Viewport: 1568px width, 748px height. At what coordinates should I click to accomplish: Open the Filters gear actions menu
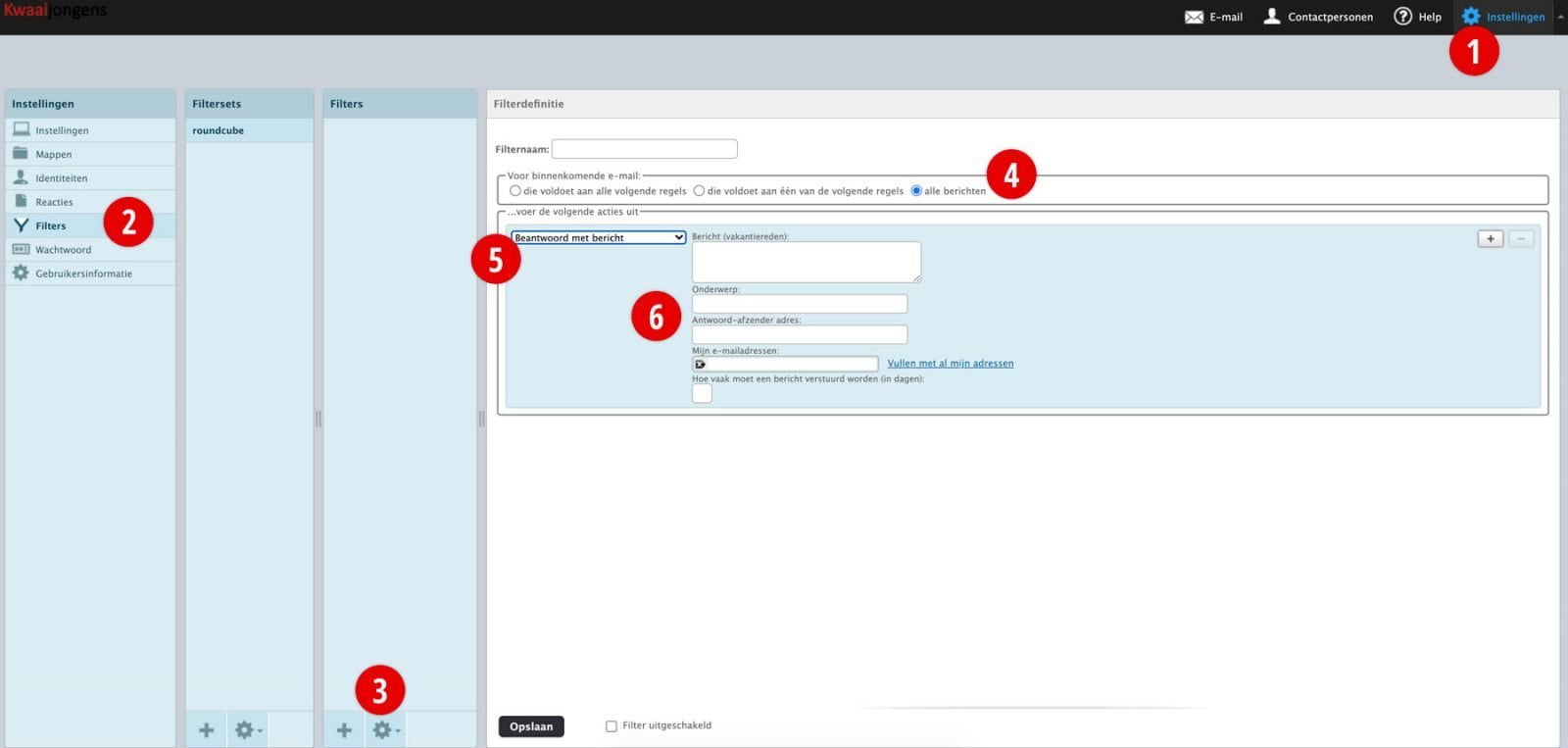tap(384, 730)
